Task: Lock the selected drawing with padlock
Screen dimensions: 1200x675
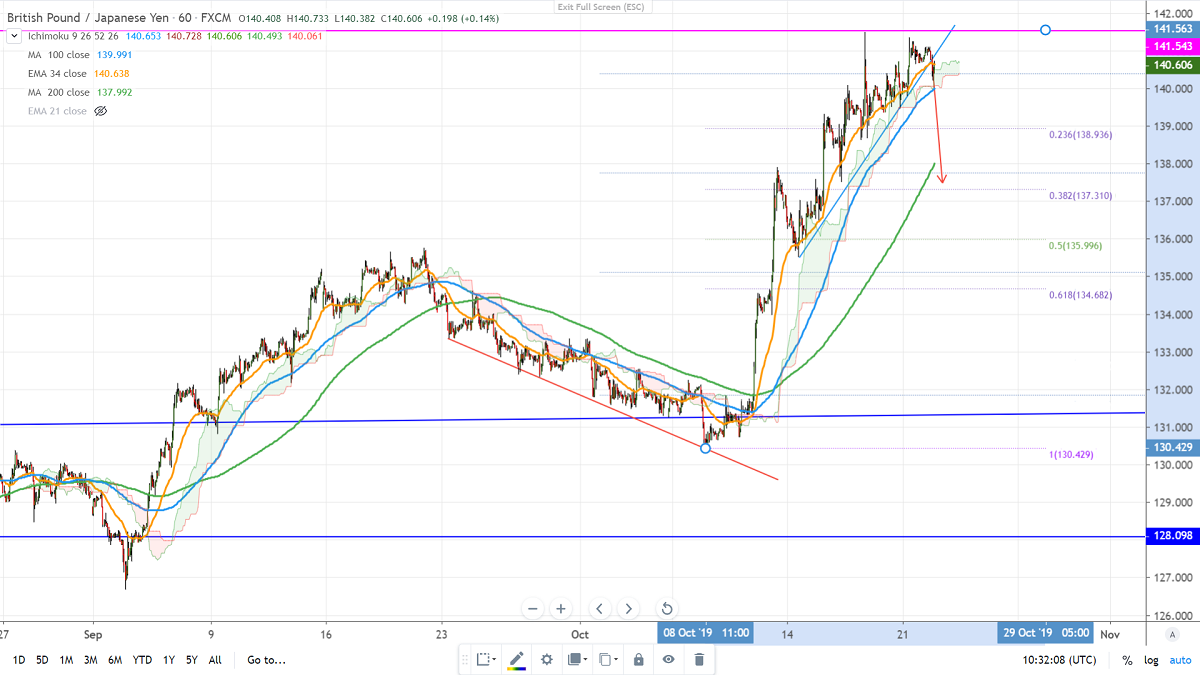Action: tap(638, 659)
